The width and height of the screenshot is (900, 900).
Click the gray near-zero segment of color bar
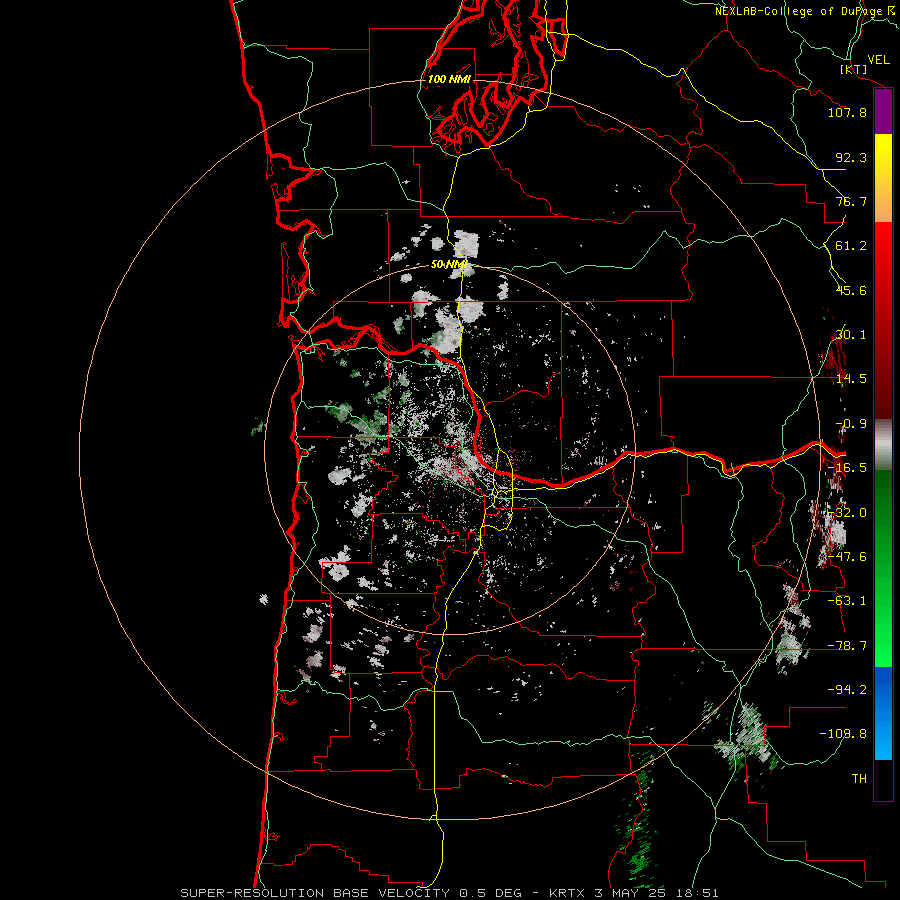click(x=883, y=445)
